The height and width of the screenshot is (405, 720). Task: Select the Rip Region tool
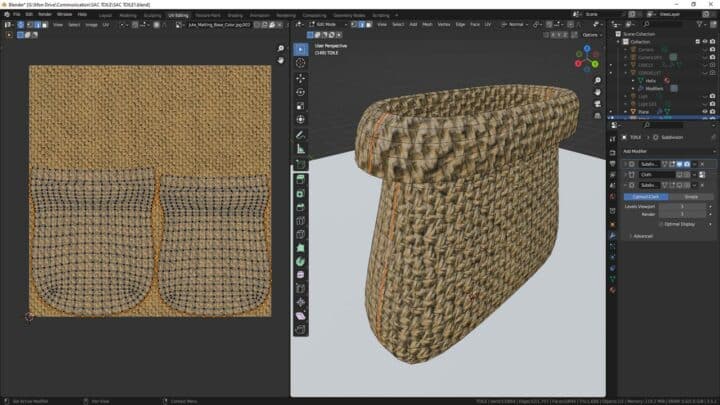click(300, 330)
